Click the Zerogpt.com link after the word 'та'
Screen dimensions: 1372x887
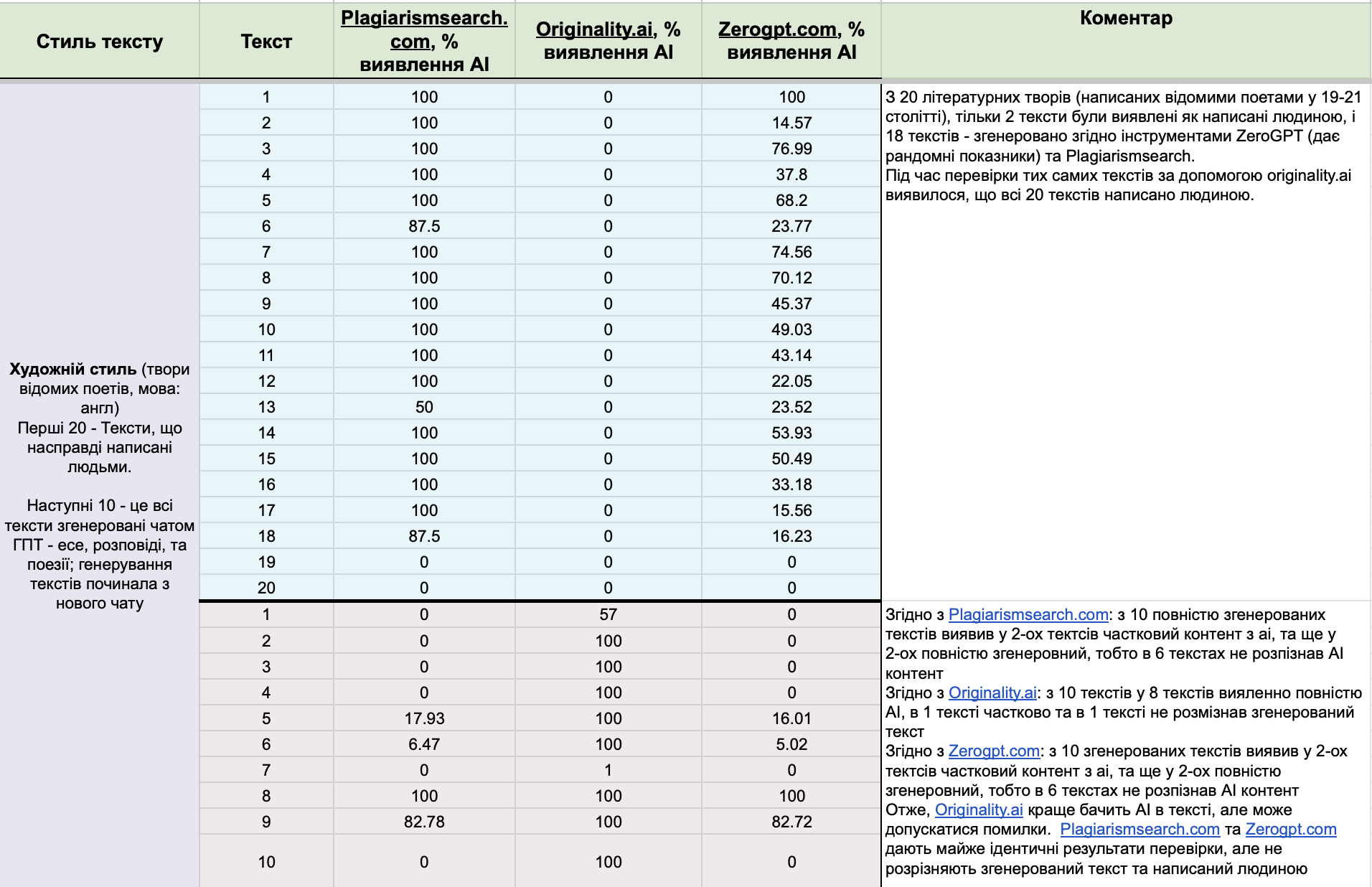(x=1290, y=830)
